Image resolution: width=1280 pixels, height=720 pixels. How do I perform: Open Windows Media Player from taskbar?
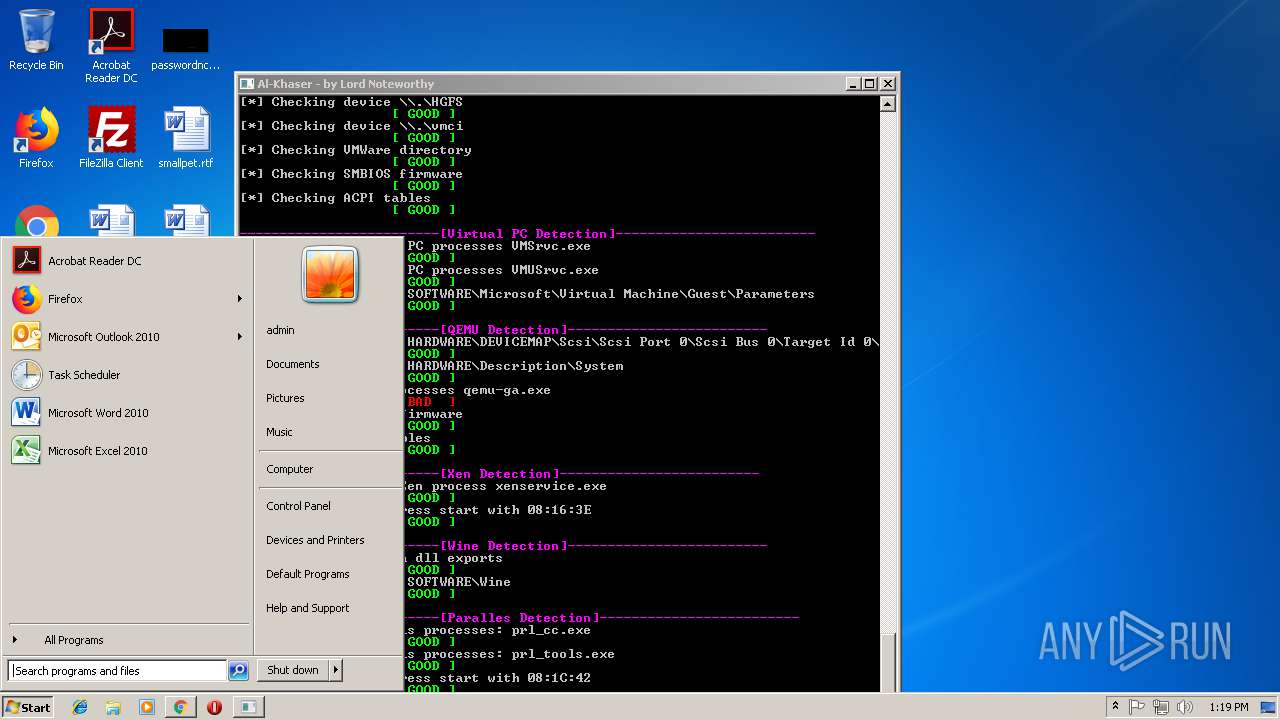(147, 707)
